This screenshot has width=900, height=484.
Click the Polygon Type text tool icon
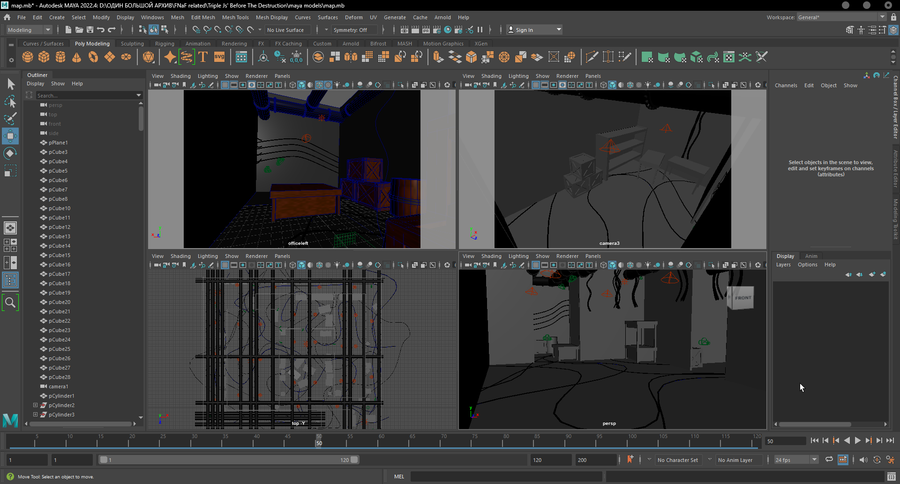(x=203, y=57)
